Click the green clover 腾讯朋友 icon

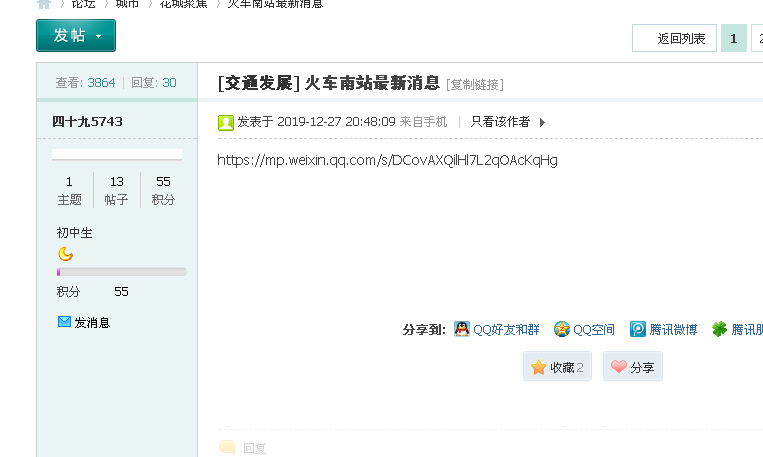[719, 329]
